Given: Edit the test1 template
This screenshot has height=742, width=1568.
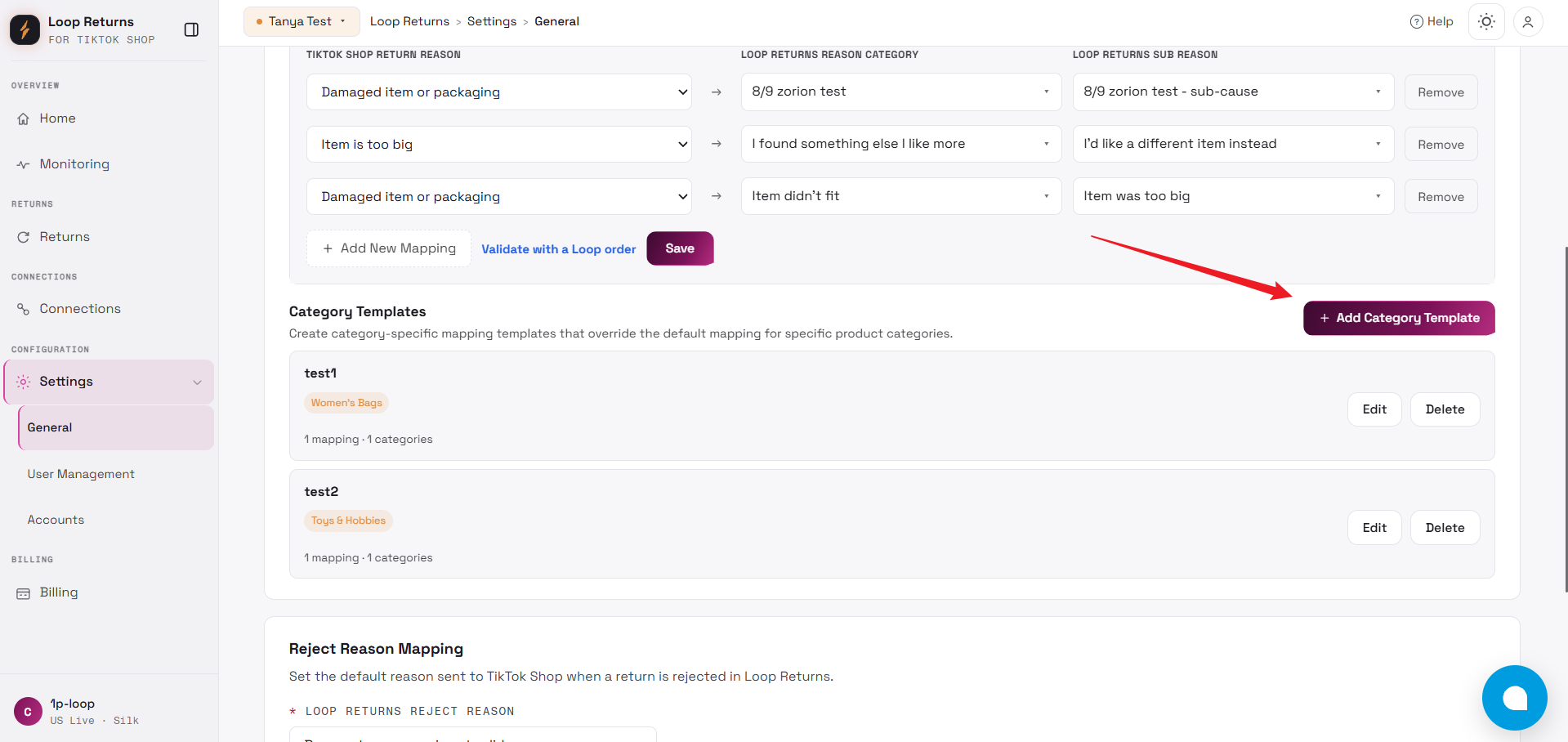Looking at the screenshot, I should tap(1374, 409).
